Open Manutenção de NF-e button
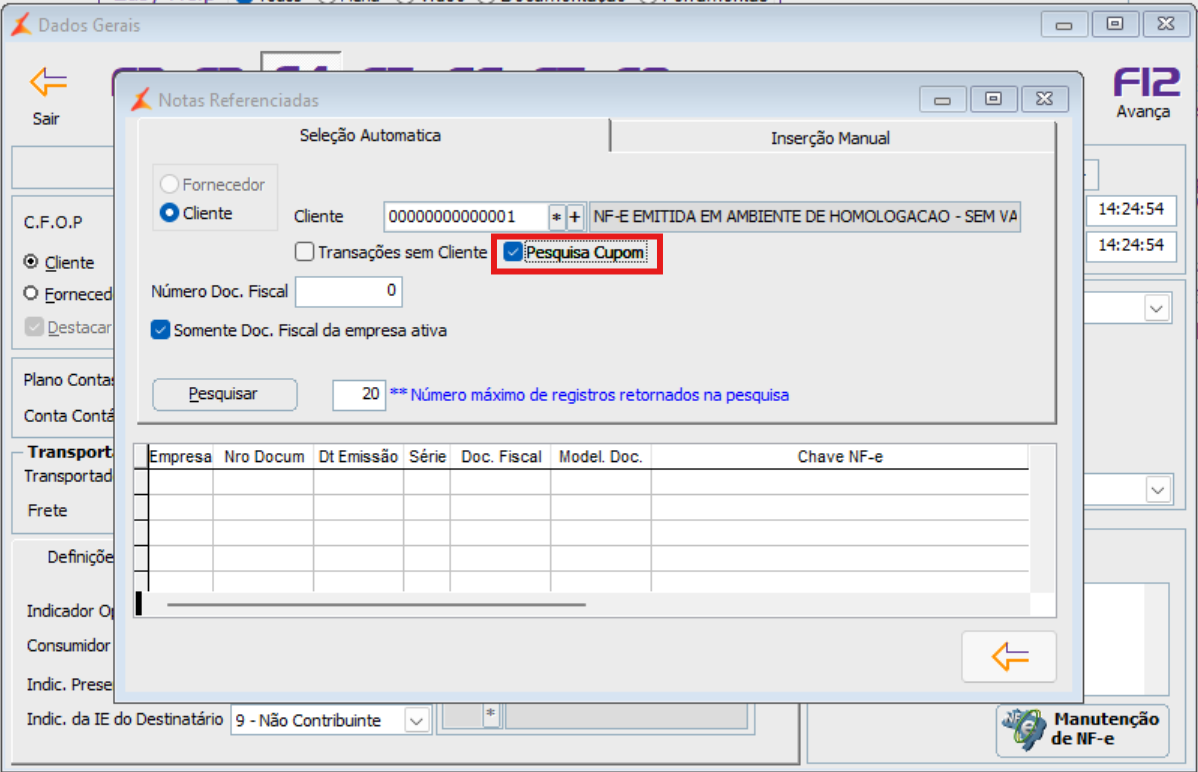1198x772 pixels. click(x=1083, y=730)
